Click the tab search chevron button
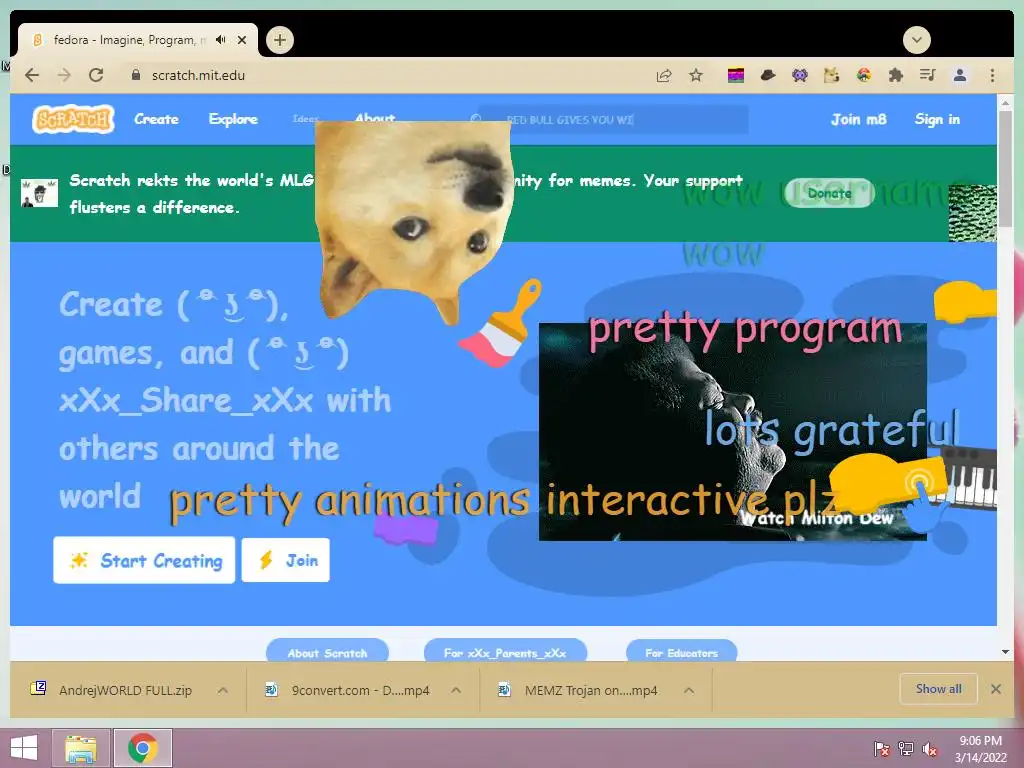1024x768 pixels. pos(917,40)
